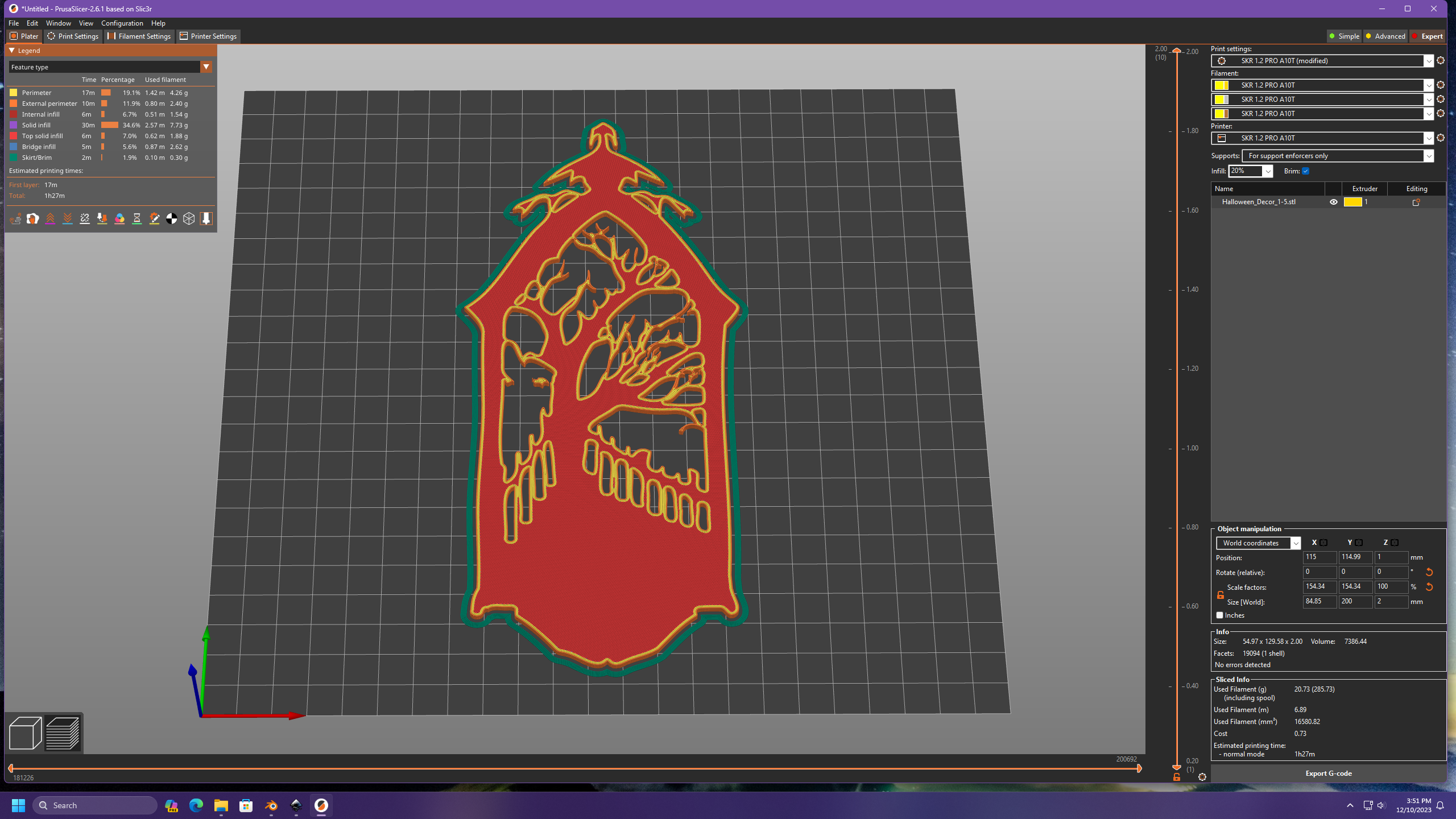Switch to 3D editor view cube icon
Image resolution: width=1456 pixels, height=819 pixels.
click(25, 733)
